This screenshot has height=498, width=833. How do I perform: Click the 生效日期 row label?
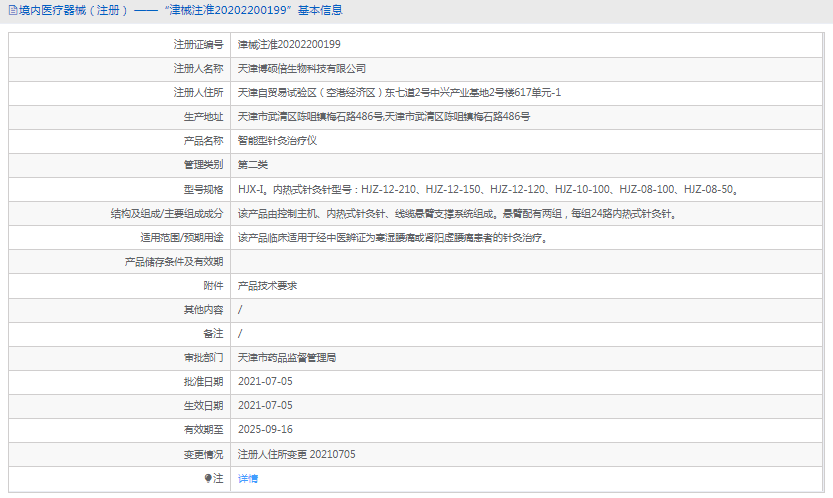pyautogui.click(x=203, y=406)
